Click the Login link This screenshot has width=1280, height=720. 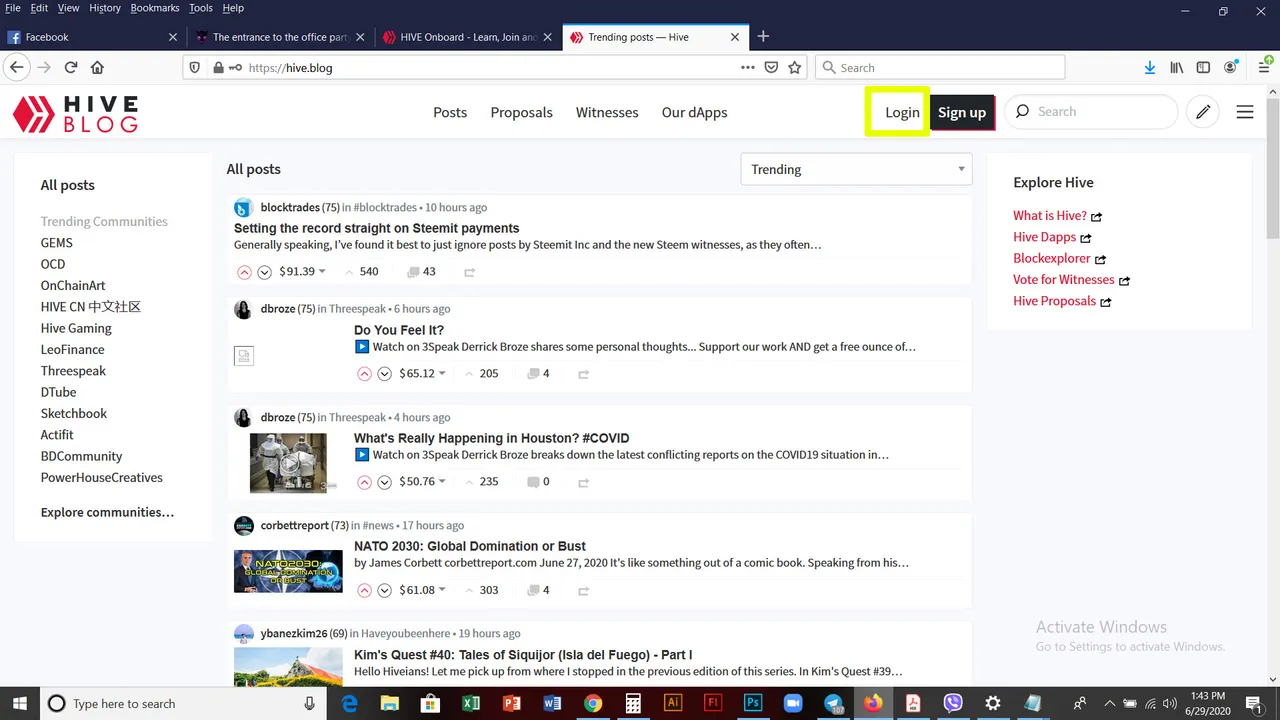click(x=902, y=112)
